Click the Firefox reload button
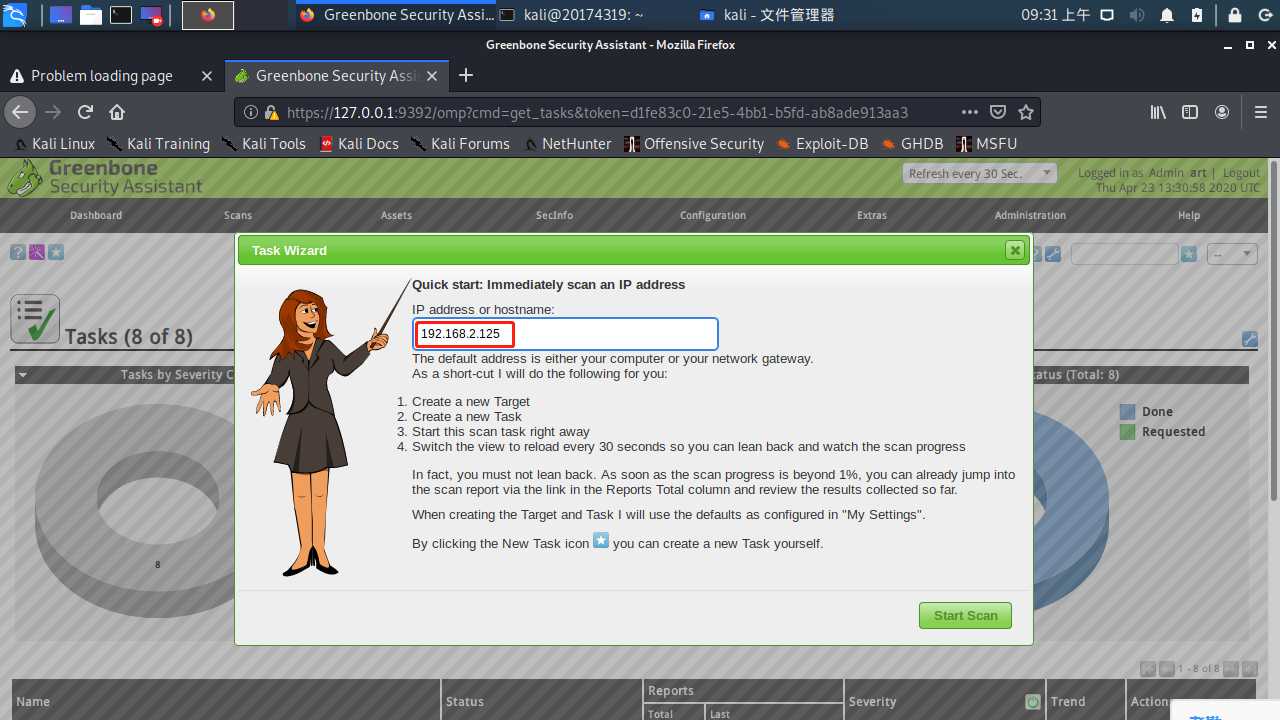This screenshot has width=1280, height=720. [86, 112]
